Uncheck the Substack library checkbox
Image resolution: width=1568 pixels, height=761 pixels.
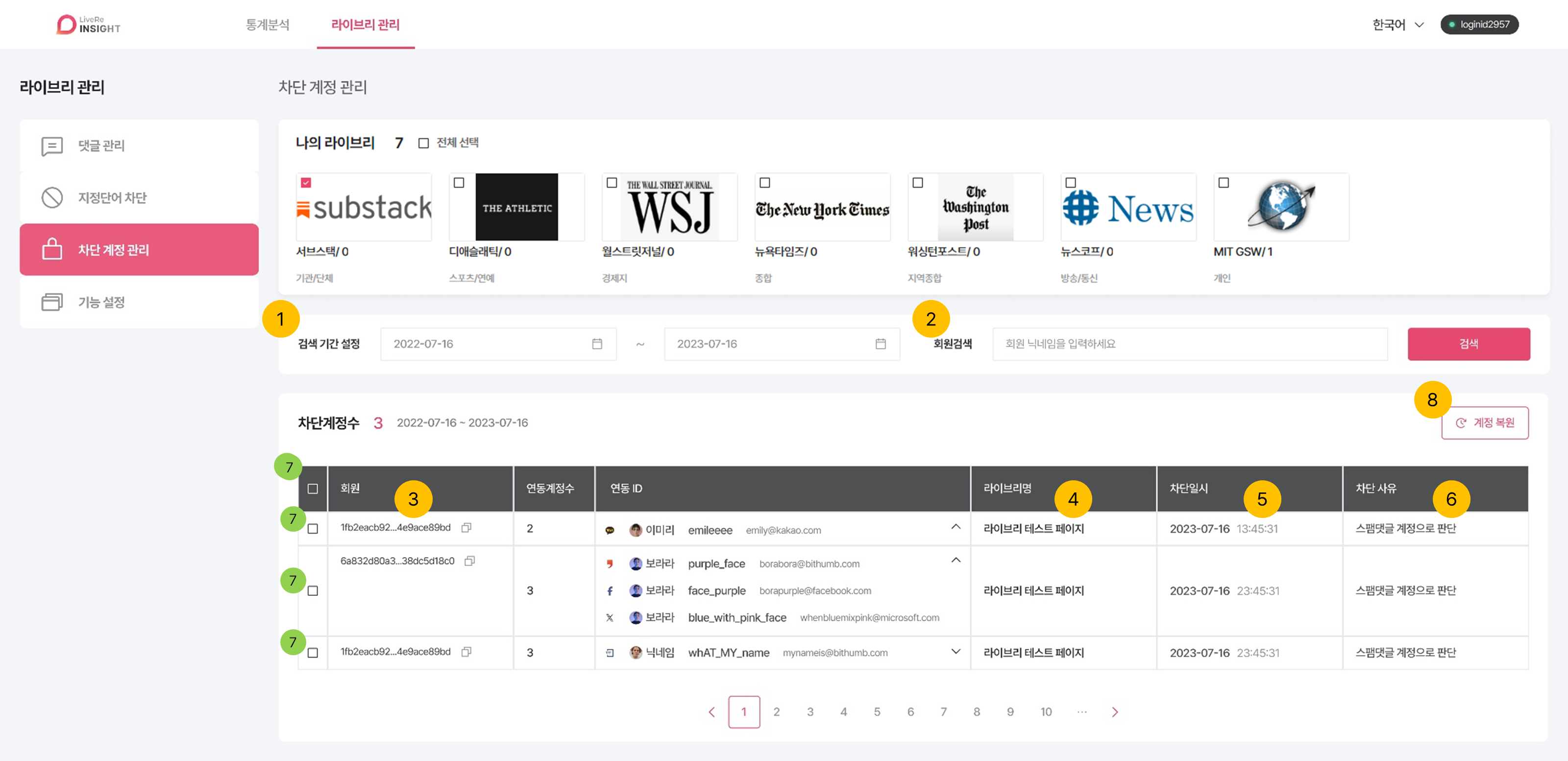click(x=306, y=183)
